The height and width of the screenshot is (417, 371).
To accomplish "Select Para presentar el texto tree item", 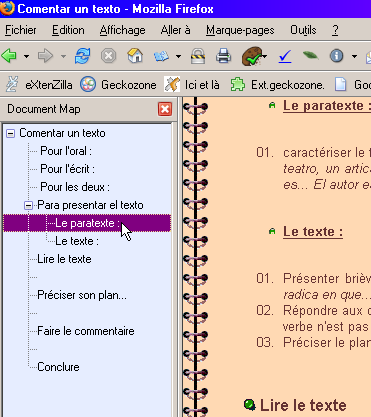I will (x=90, y=205).
